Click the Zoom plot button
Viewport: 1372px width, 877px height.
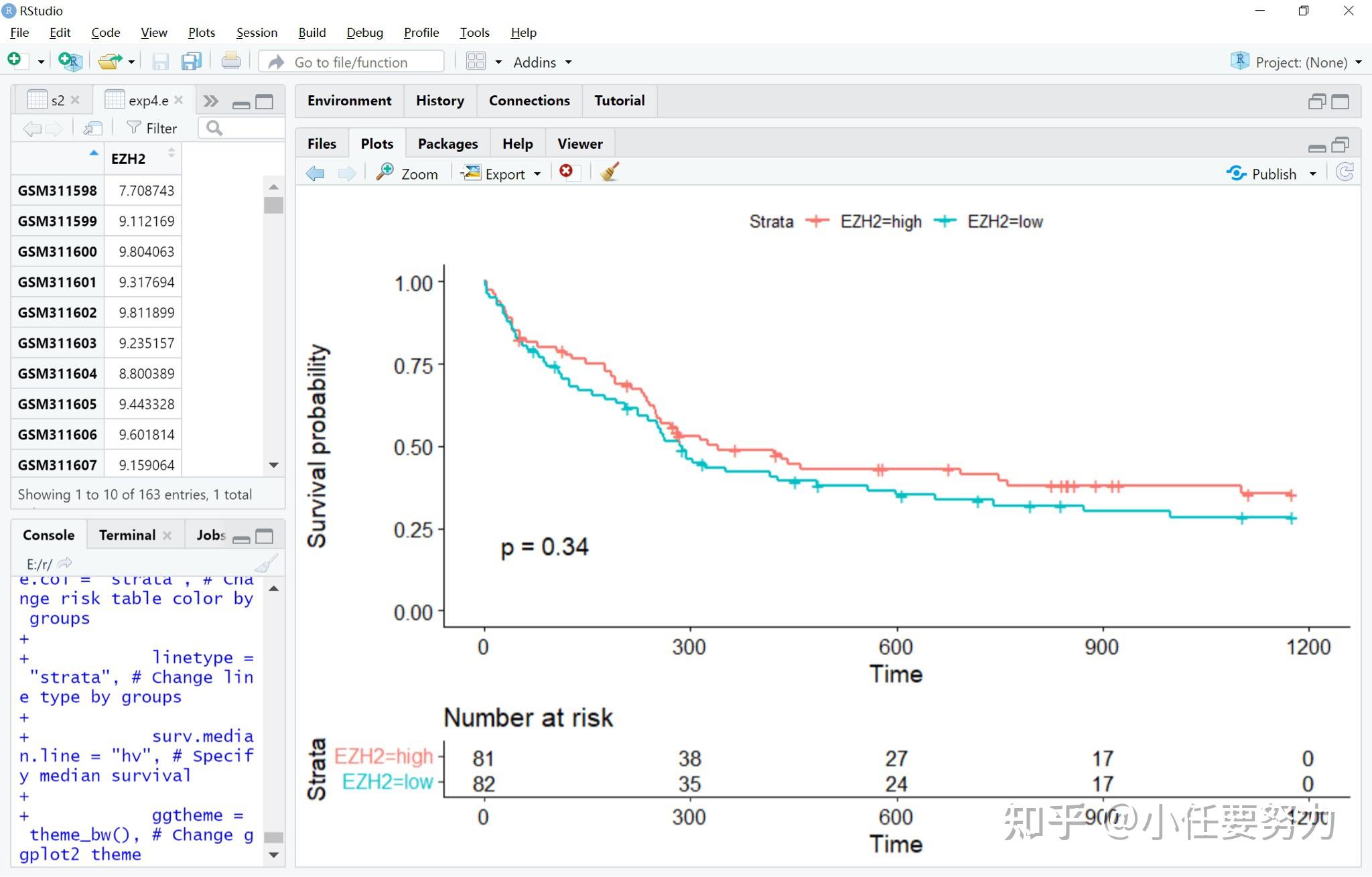(407, 174)
